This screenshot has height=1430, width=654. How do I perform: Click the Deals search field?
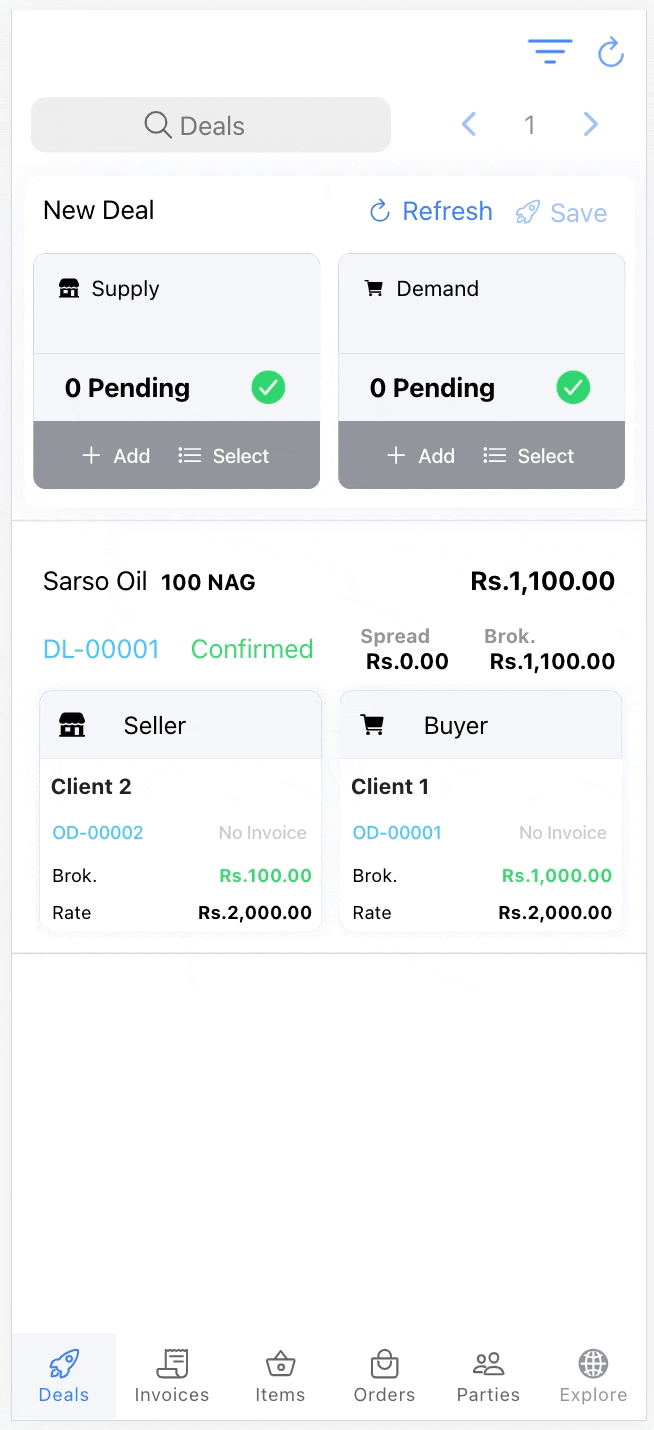[210, 123]
